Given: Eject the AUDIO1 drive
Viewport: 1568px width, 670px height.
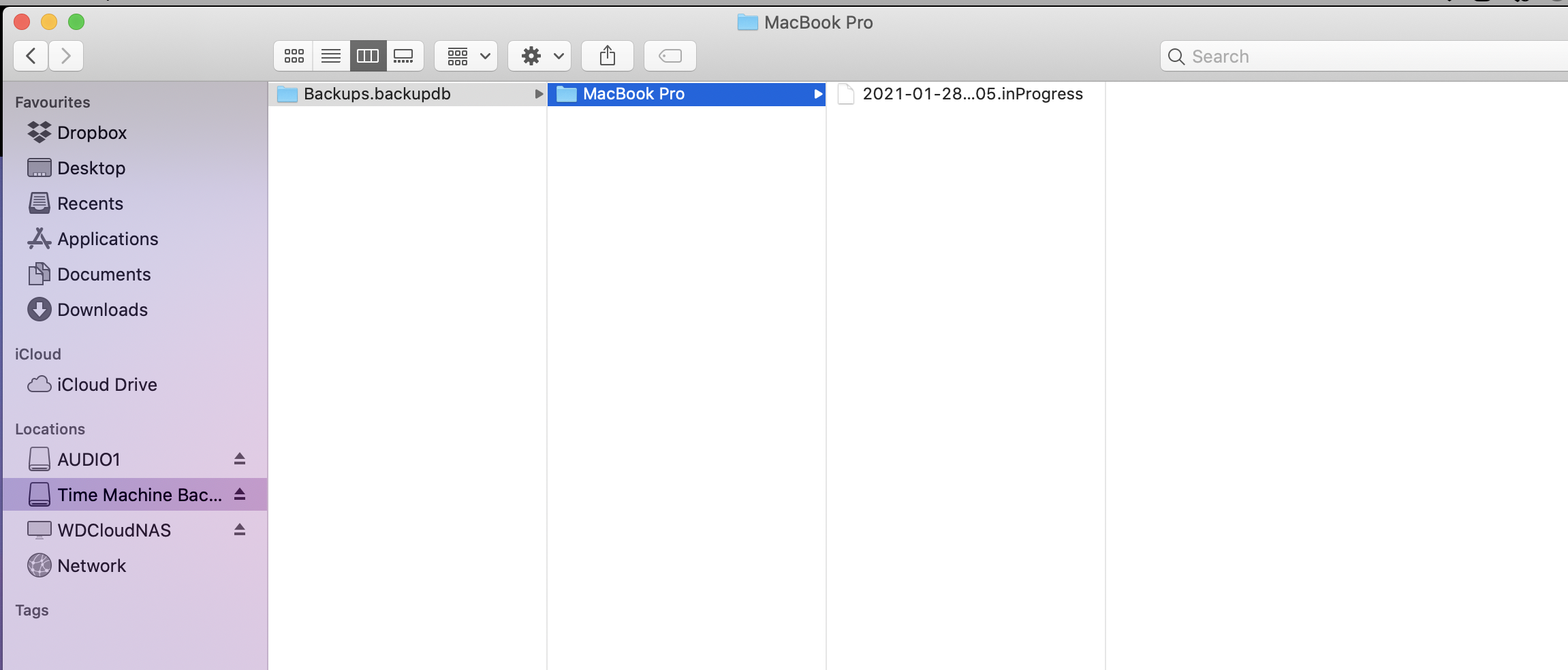Looking at the screenshot, I should click(240, 459).
